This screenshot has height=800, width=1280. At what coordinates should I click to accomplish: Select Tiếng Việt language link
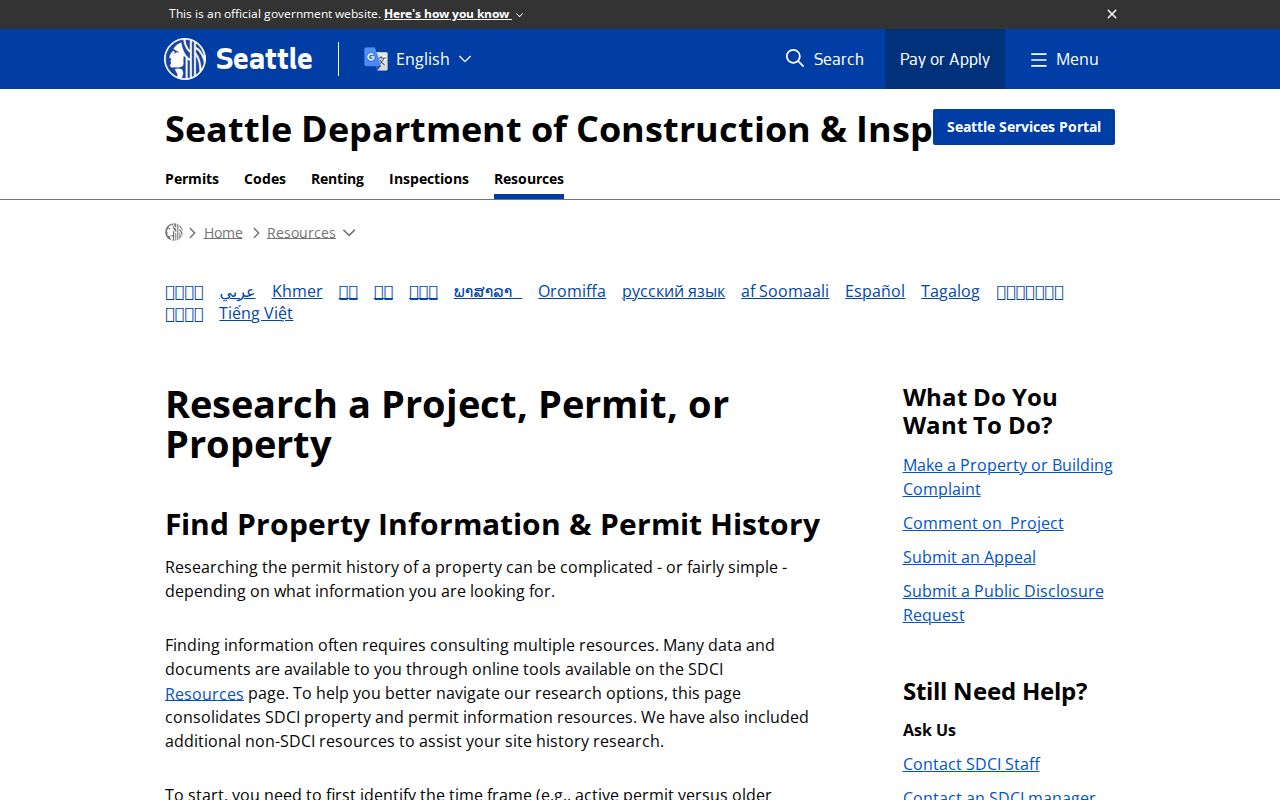pyautogui.click(x=256, y=313)
